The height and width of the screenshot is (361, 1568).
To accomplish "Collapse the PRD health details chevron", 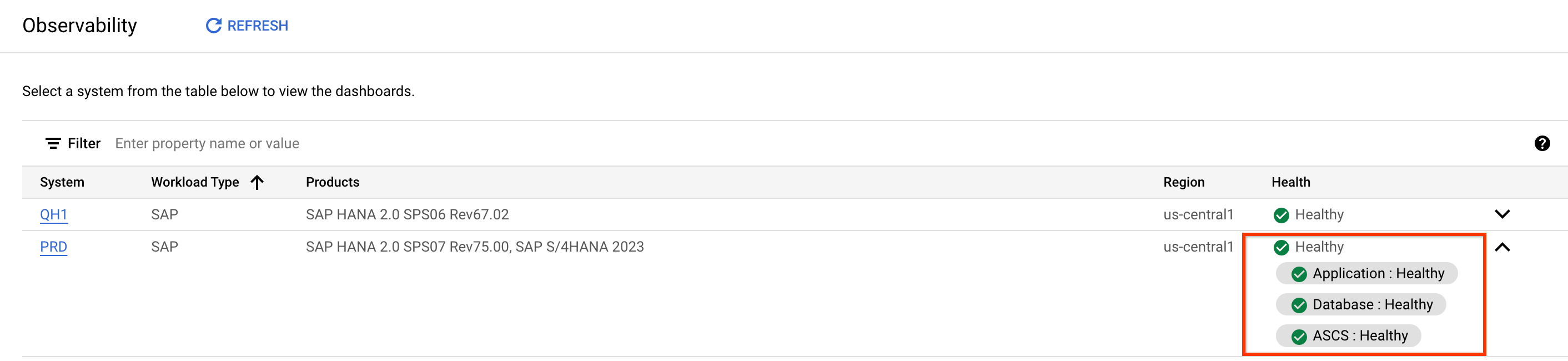I will (1502, 247).
